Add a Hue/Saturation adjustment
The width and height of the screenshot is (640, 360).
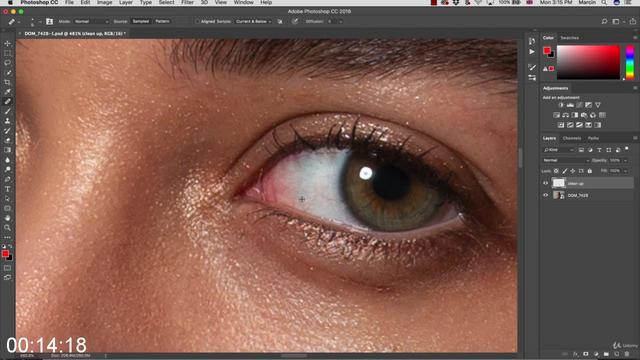pos(557,115)
